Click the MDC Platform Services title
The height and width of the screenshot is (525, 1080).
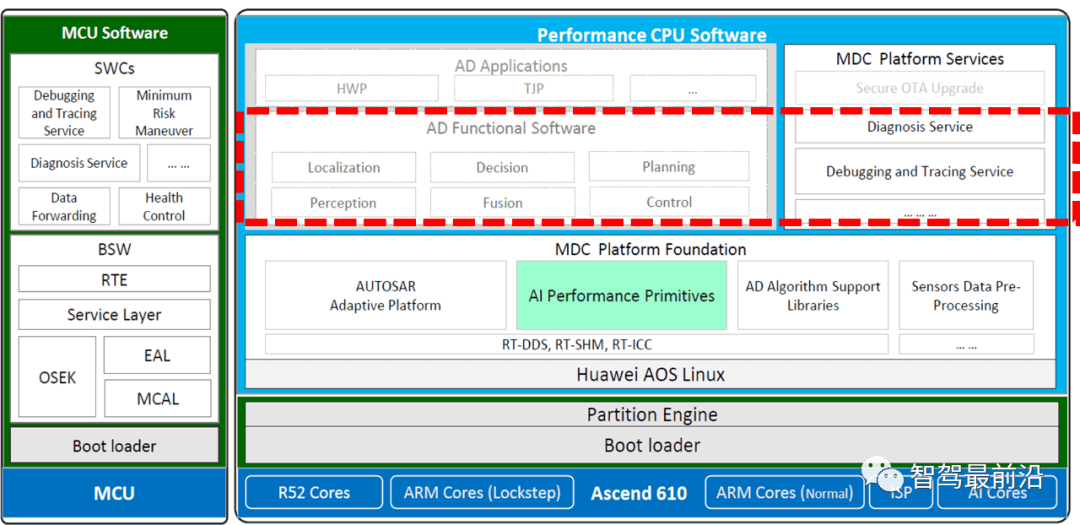click(920, 59)
